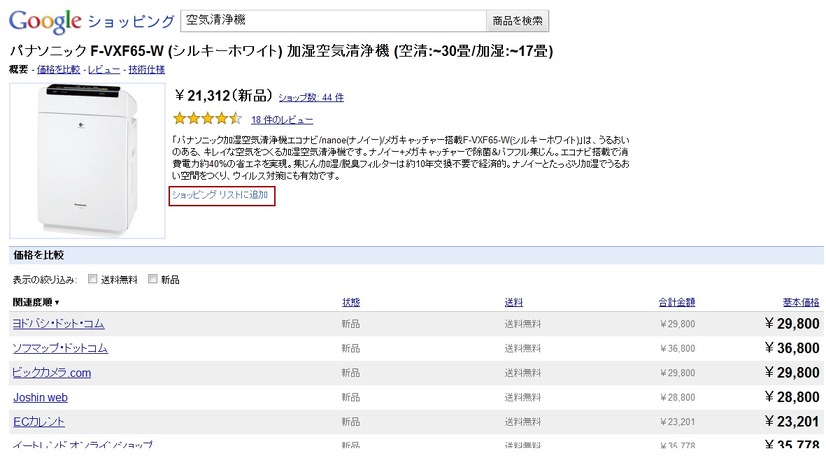Open the Joshin web shop link

pos(41,397)
